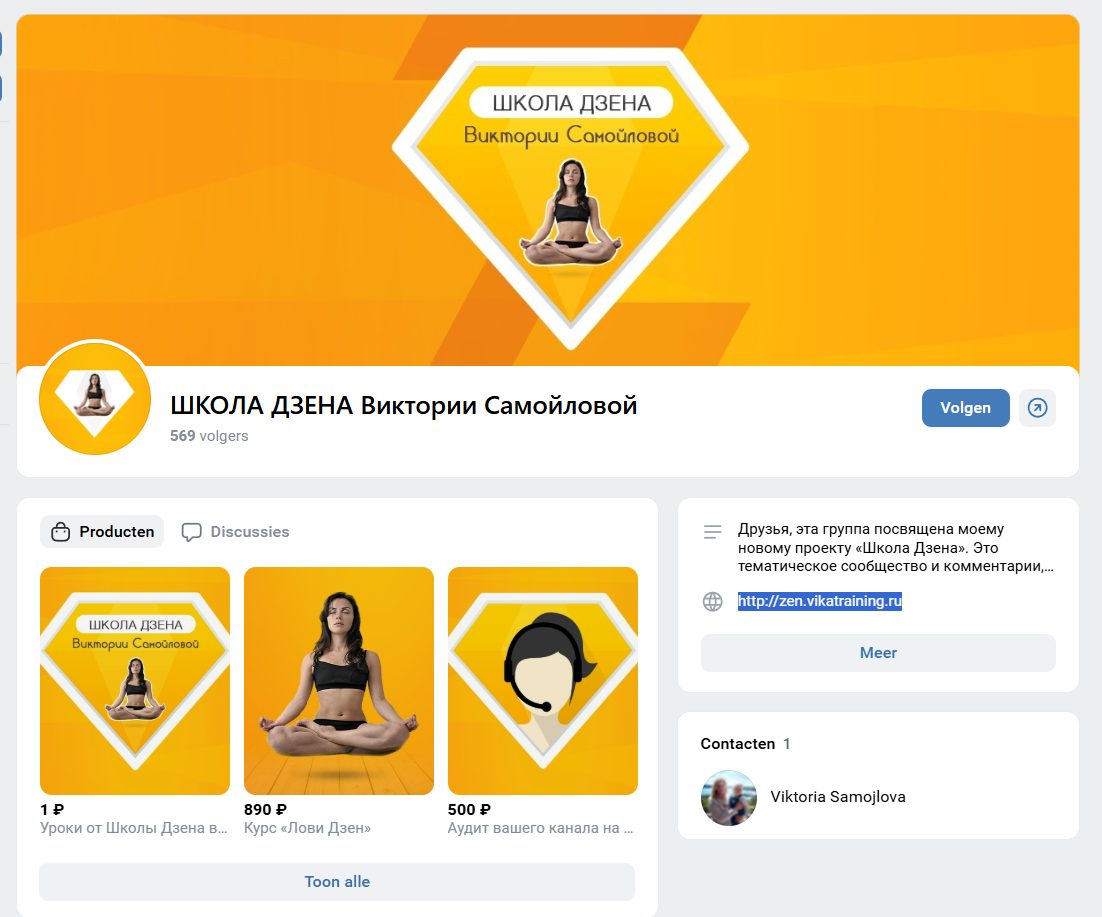
Task: Click the "890 ₽" price
Action: coord(265,809)
